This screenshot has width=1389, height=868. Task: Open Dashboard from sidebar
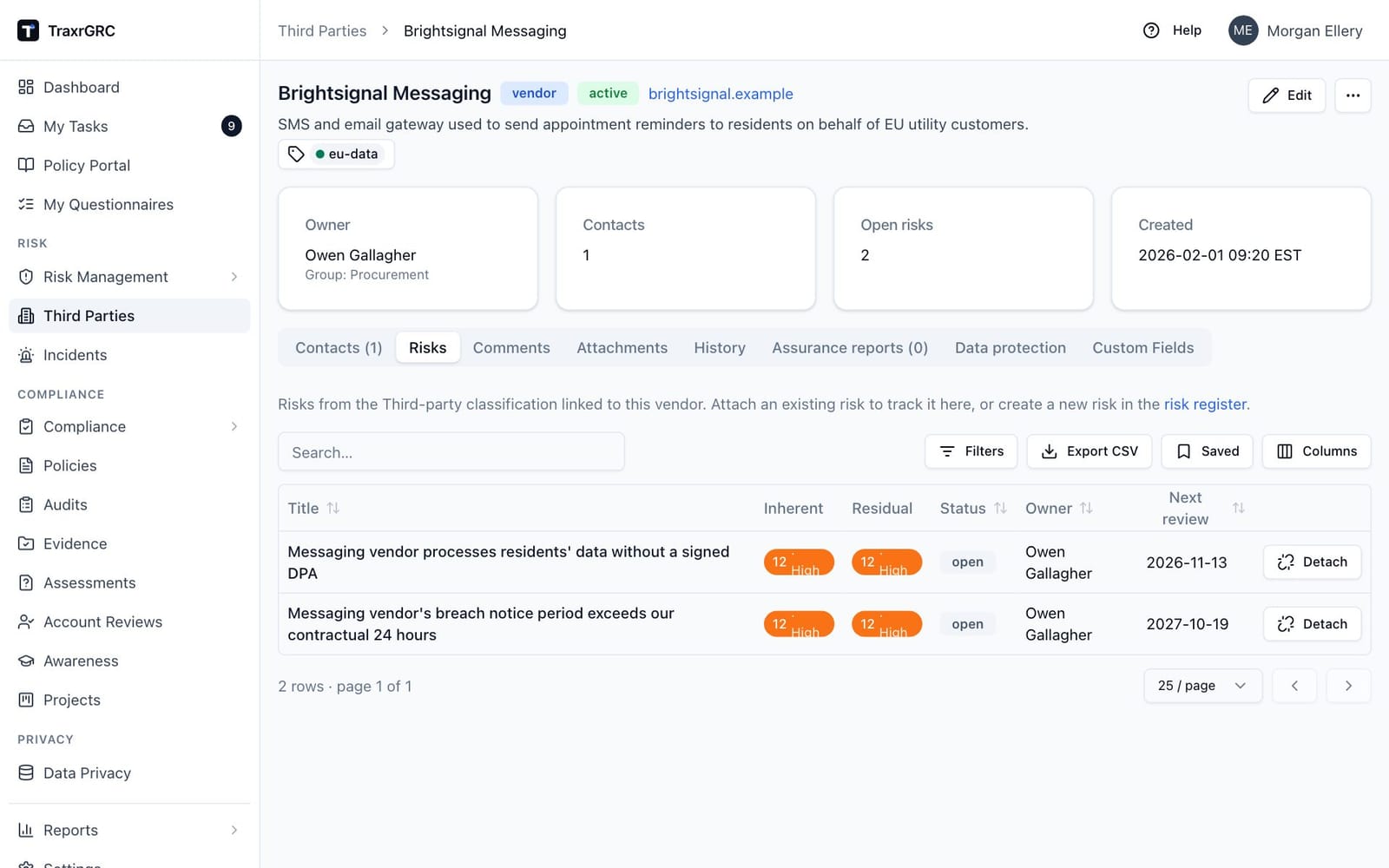point(129,87)
